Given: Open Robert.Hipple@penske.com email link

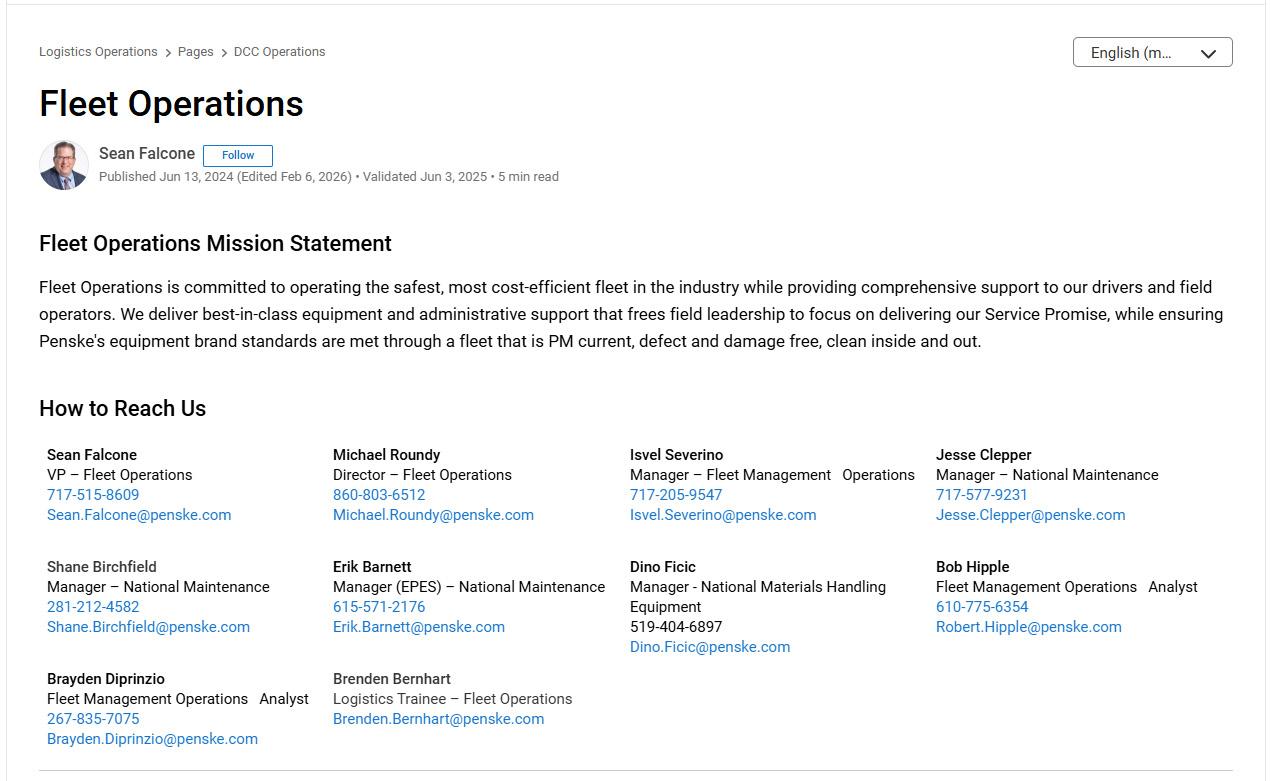Looking at the screenshot, I should (1029, 627).
